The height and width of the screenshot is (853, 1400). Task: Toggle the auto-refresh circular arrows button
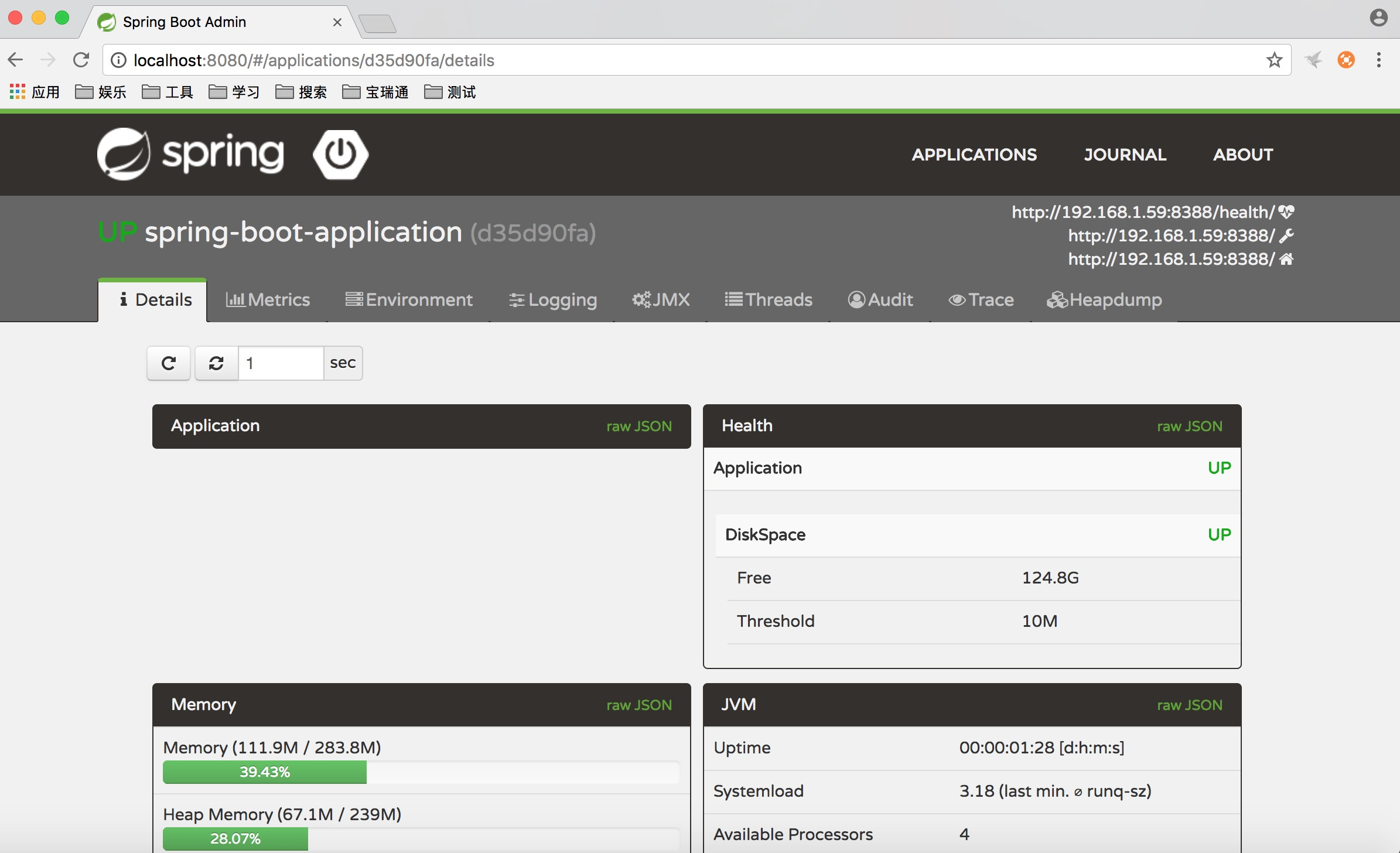[x=216, y=363]
